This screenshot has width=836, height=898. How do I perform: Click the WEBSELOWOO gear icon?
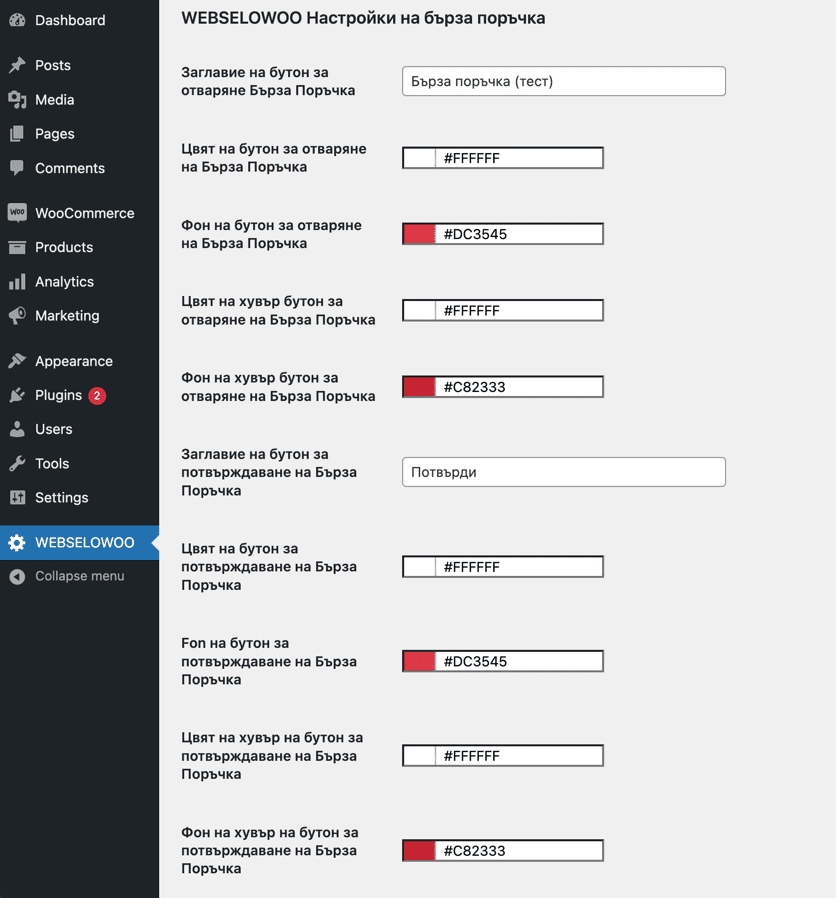click(x=17, y=543)
